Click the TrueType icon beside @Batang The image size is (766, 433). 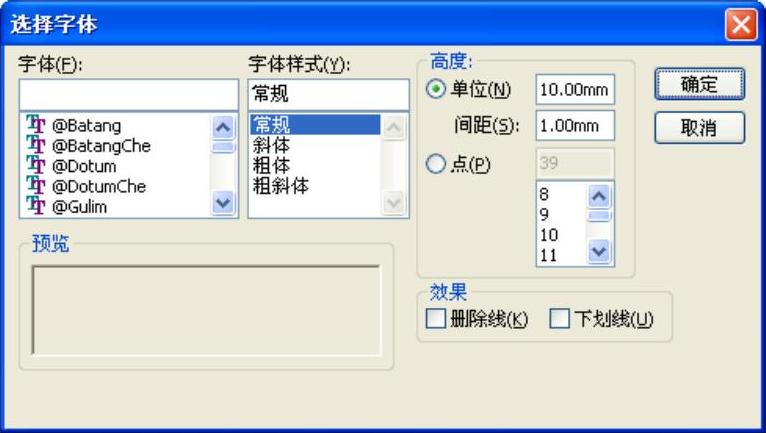pos(35,125)
